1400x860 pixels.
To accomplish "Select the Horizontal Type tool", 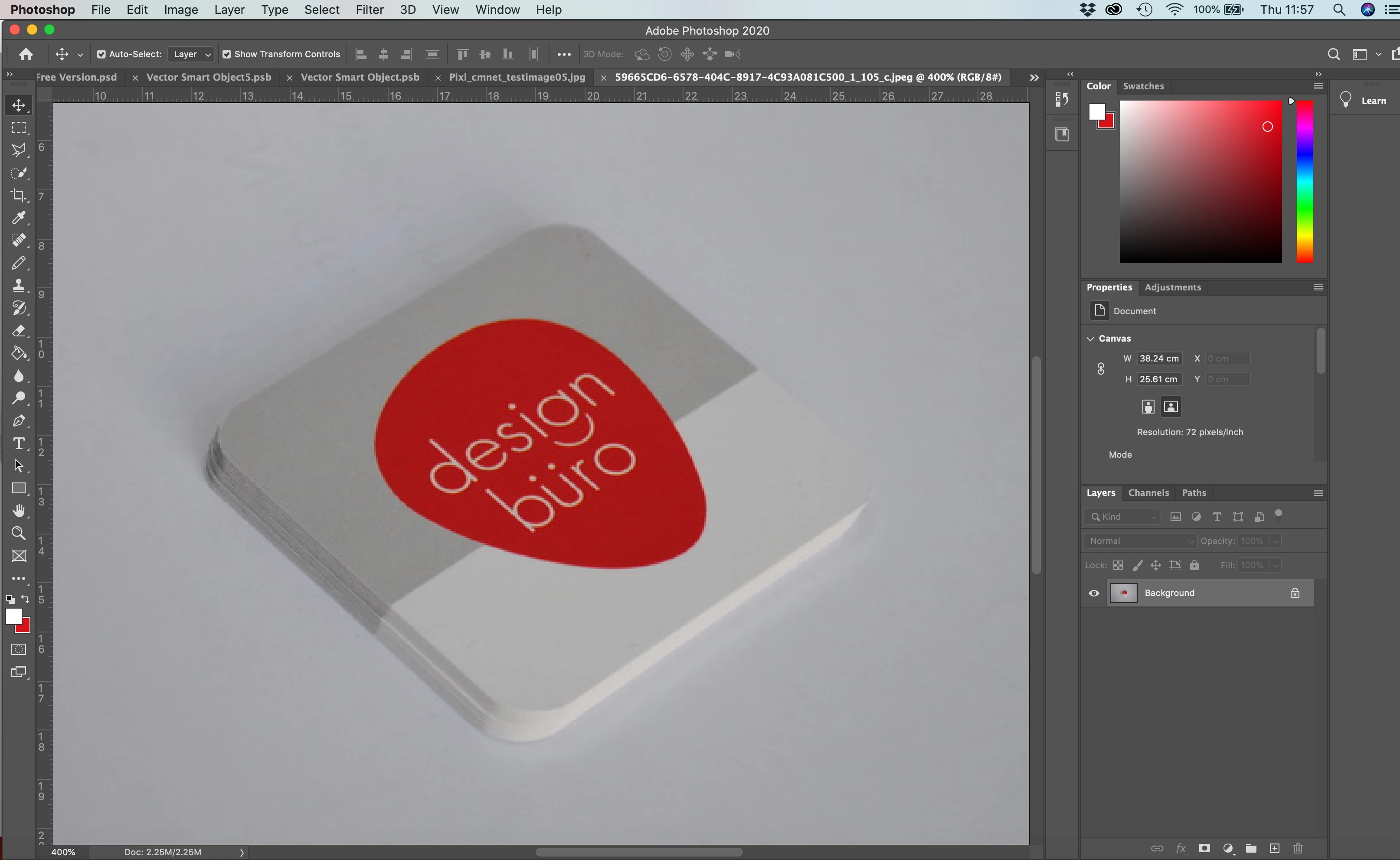I will pos(19,443).
